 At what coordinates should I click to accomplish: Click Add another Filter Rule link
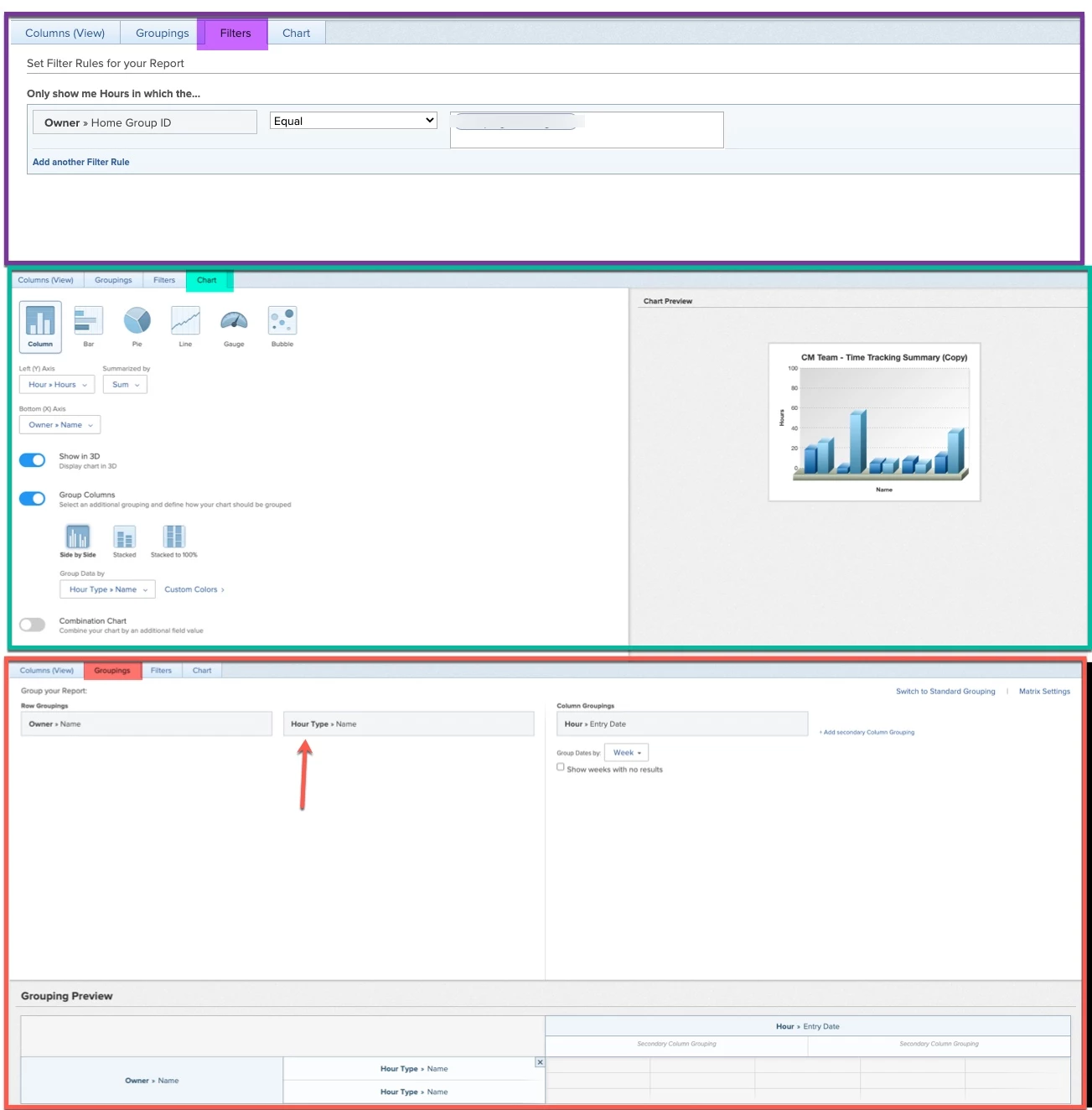pos(81,162)
